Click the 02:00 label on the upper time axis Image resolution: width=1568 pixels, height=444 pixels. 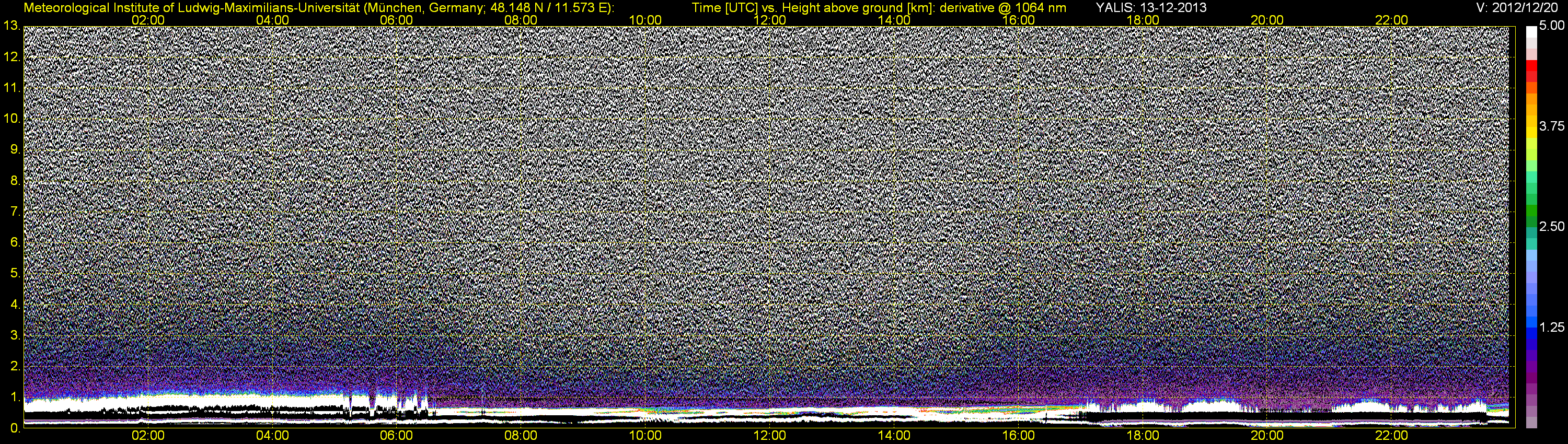point(148,20)
